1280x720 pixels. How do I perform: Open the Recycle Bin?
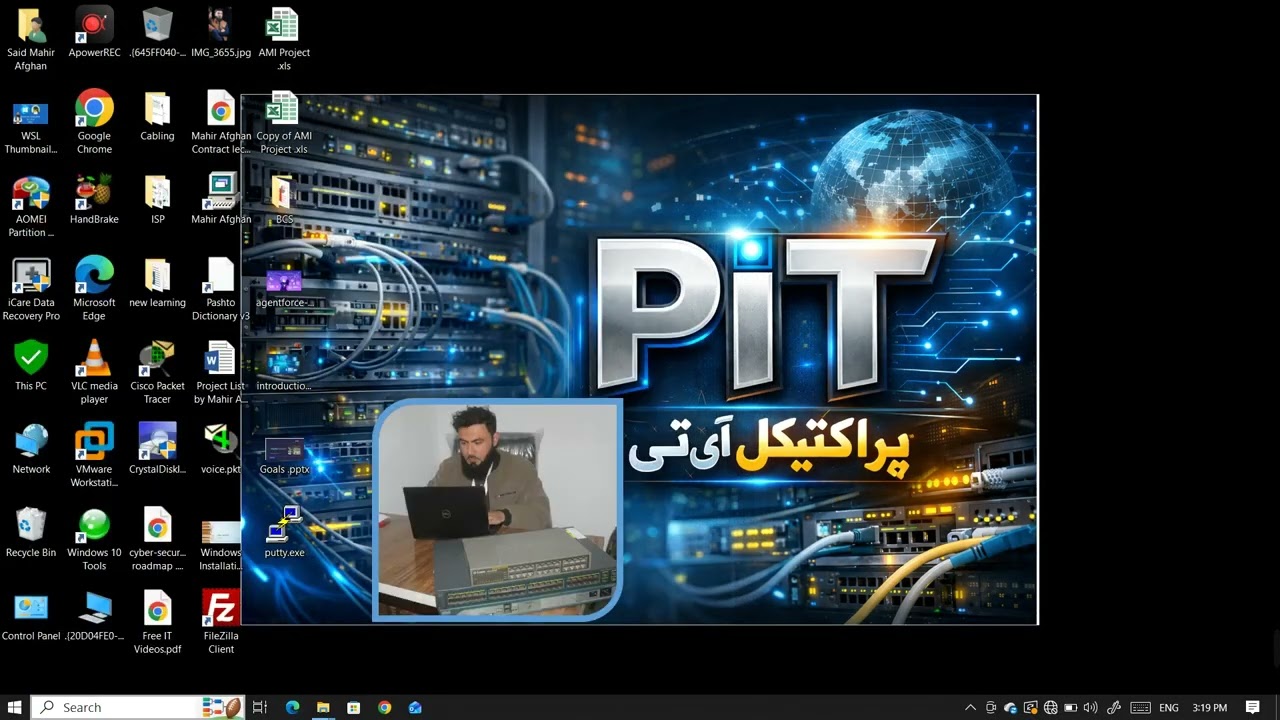pyautogui.click(x=31, y=532)
